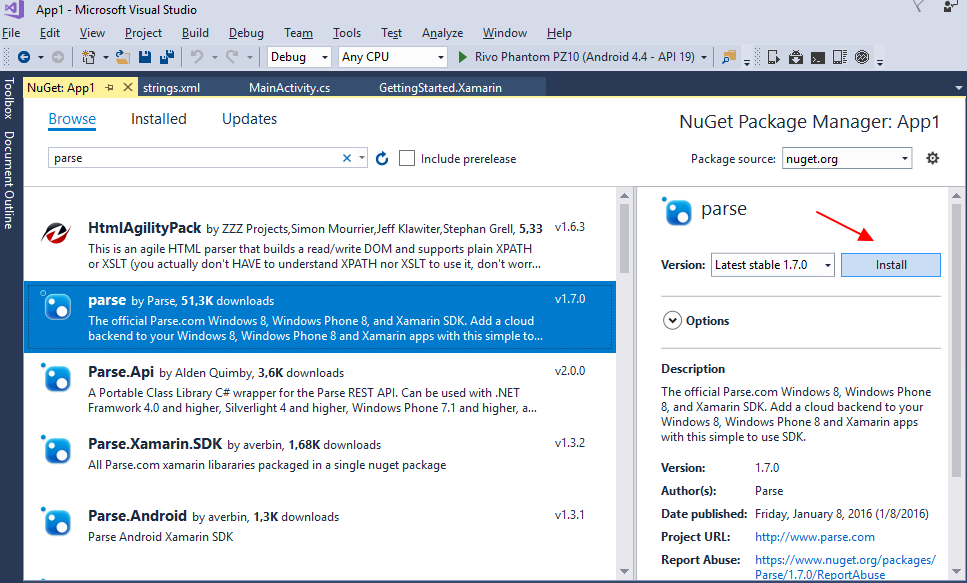Open Package source nuget.org dropdown
This screenshot has width=967, height=583.
847,159
